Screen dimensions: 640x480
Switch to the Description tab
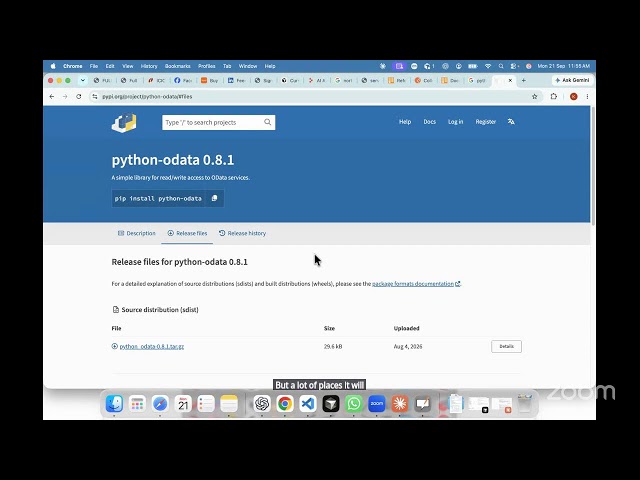point(137,233)
